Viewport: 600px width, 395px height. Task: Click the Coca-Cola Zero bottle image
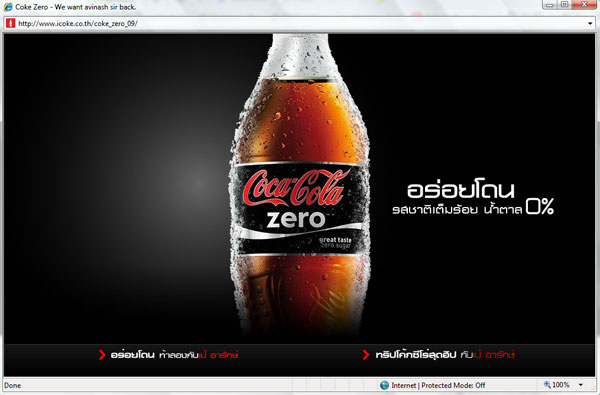[x=300, y=184]
